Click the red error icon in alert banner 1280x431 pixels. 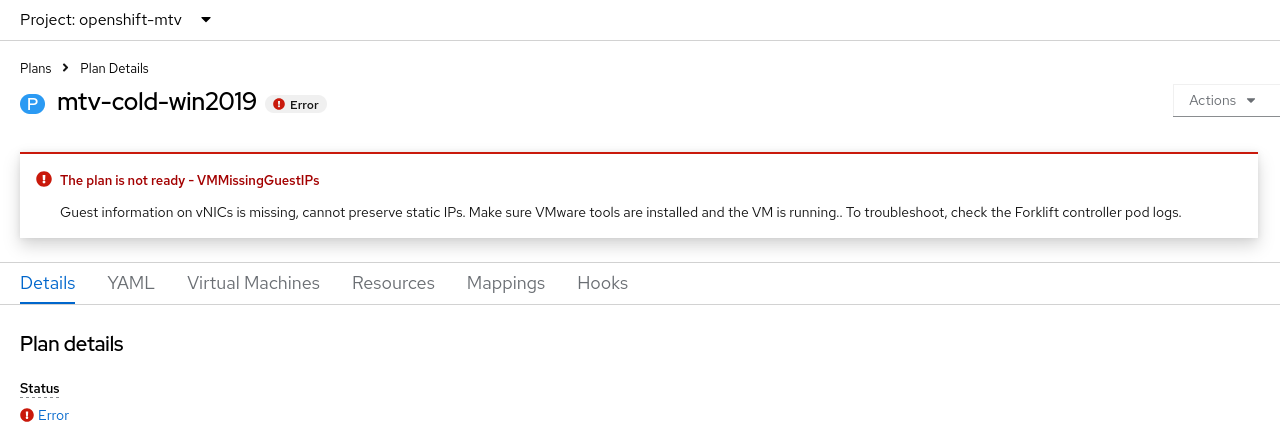click(x=44, y=180)
